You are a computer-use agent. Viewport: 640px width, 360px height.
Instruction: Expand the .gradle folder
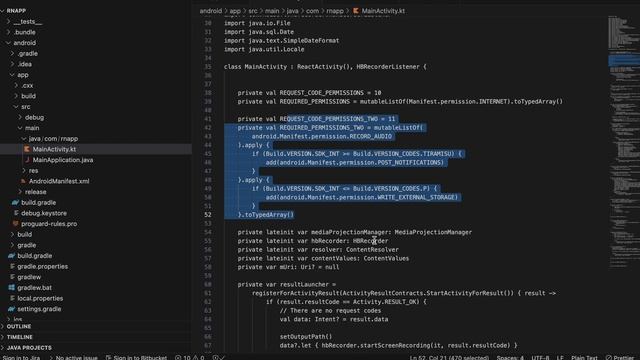[12, 53]
